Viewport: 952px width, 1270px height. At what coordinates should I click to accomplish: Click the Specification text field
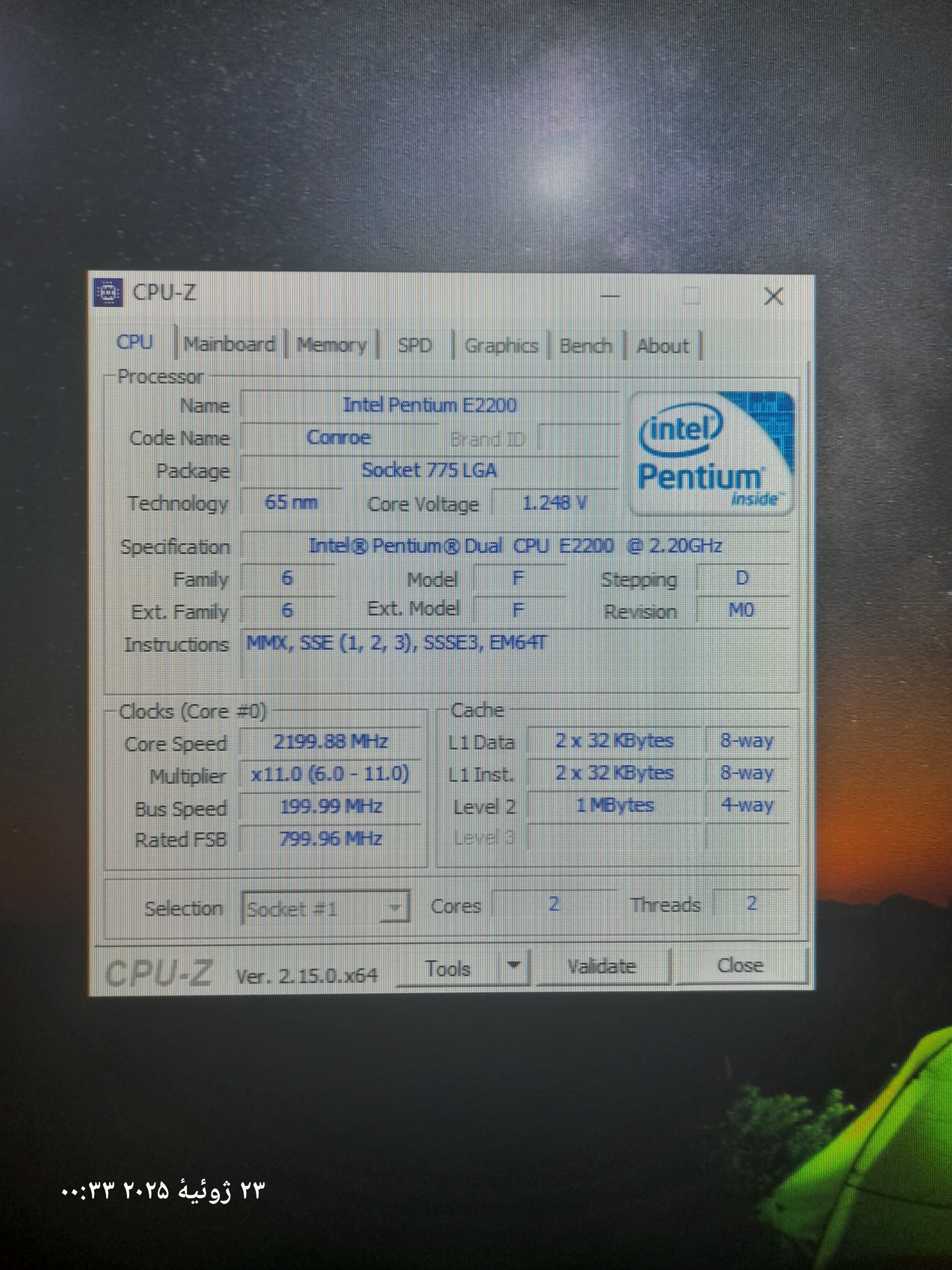pos(514,545)
